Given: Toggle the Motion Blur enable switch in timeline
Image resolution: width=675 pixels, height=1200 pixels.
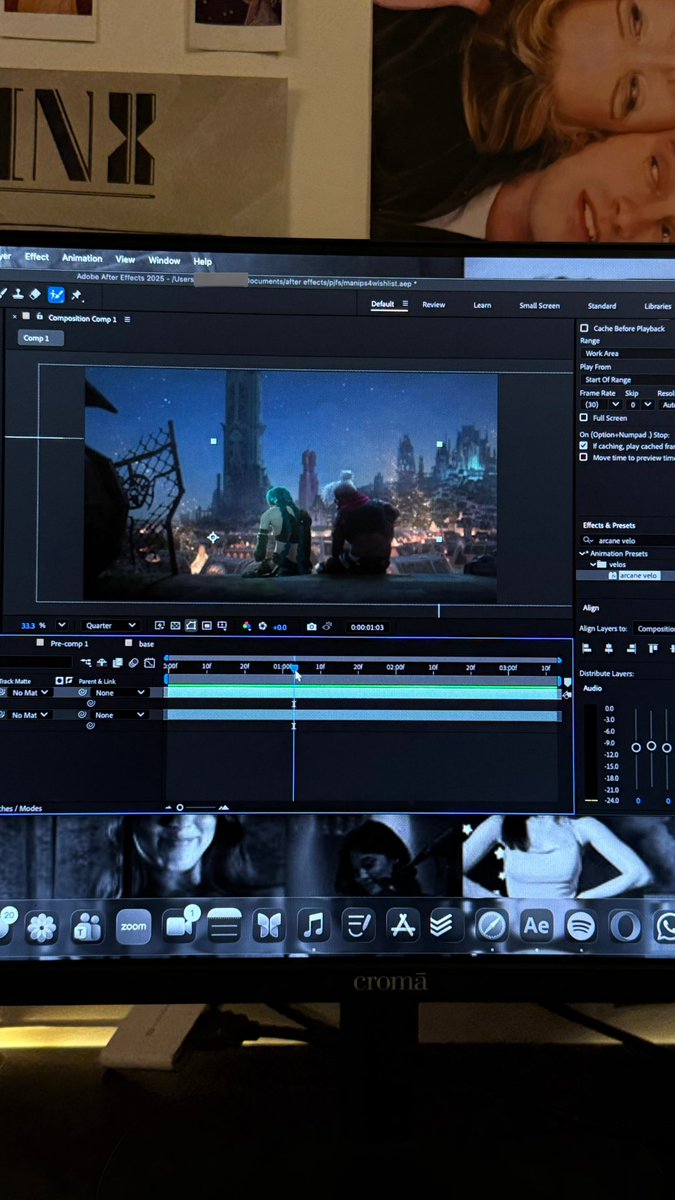Looking at the screenshot, I should (x=133, y=662).
